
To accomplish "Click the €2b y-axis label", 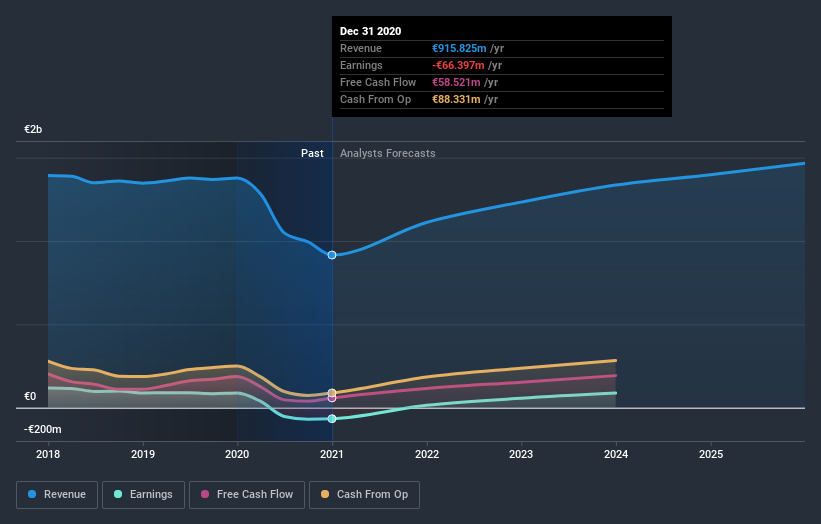I will [x=33, y=129].
